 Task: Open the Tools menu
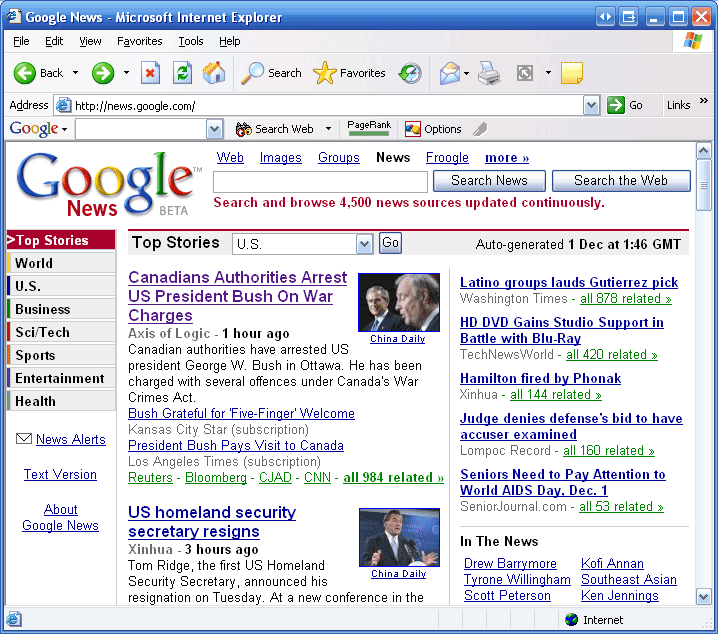pos(190,41)
